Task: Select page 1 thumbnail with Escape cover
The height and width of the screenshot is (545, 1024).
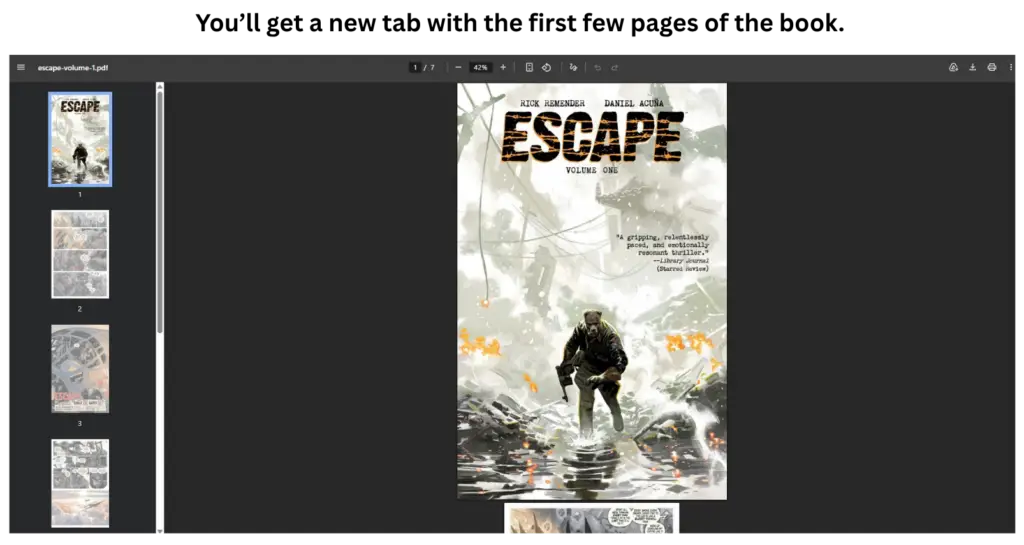Action: [80, 139]
